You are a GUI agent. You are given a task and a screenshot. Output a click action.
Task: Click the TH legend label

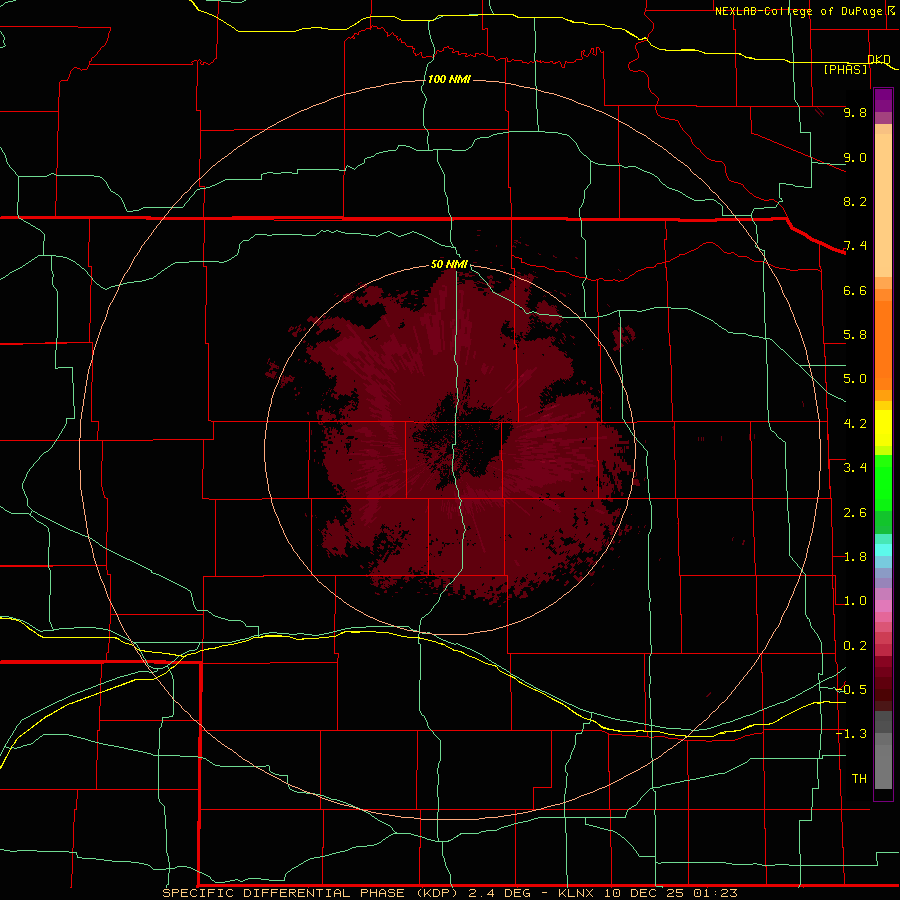859,779
